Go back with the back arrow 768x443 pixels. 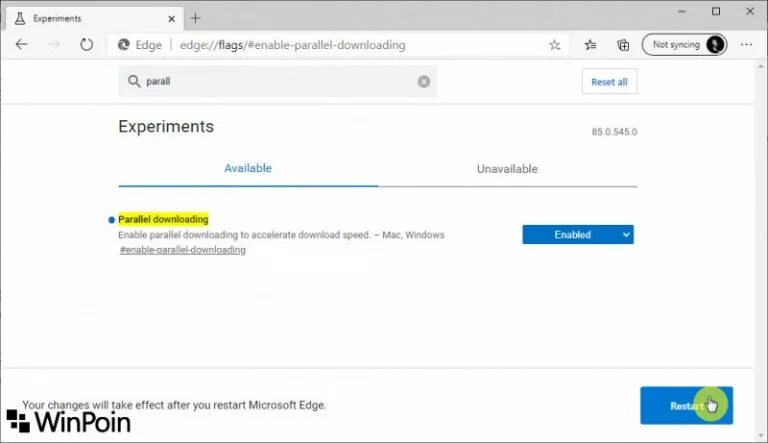coord(22,45)
